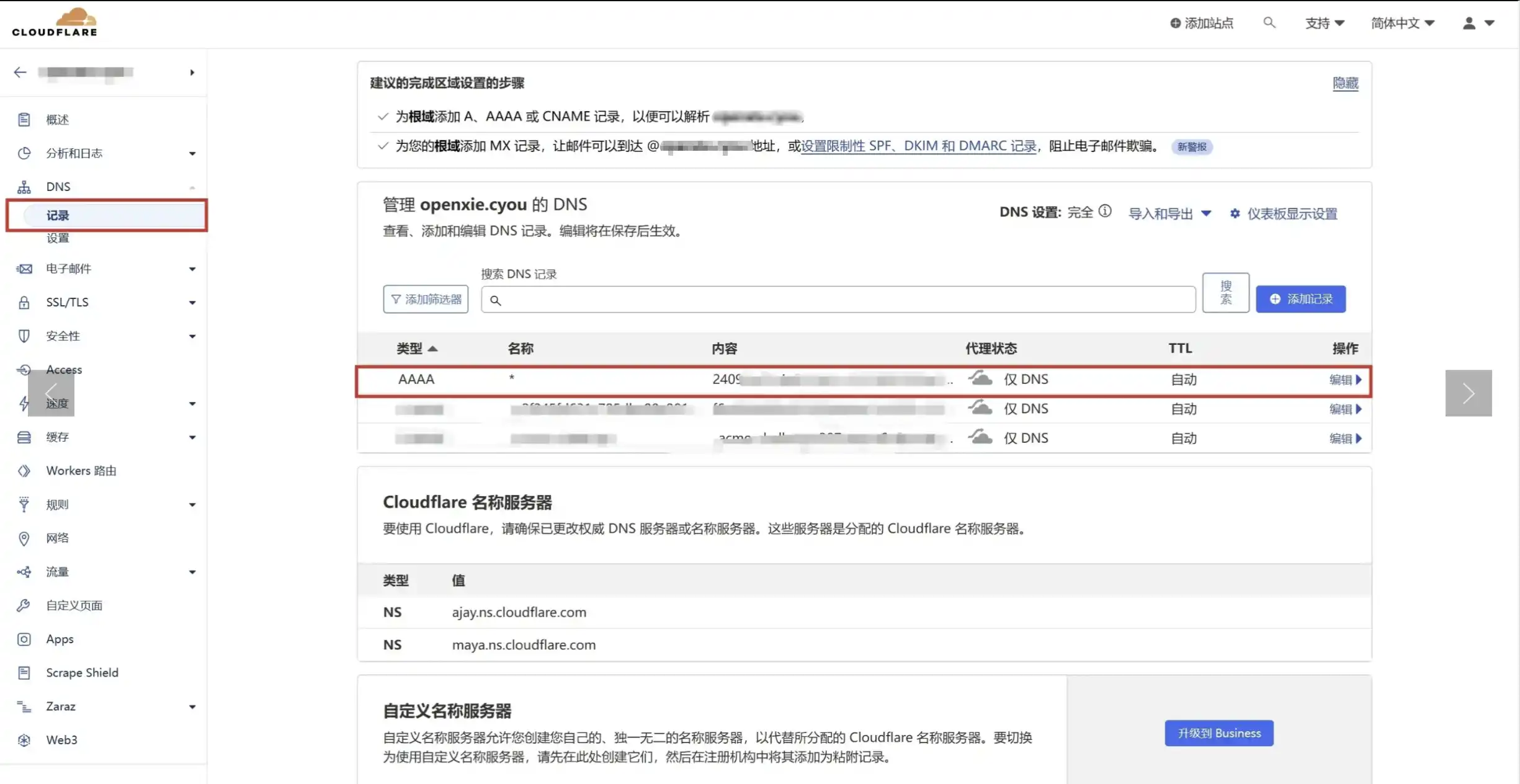This screenshot has height=784, width=1520.
Task: Select 设置 under the DNS menu
Action: click(58, 238)
